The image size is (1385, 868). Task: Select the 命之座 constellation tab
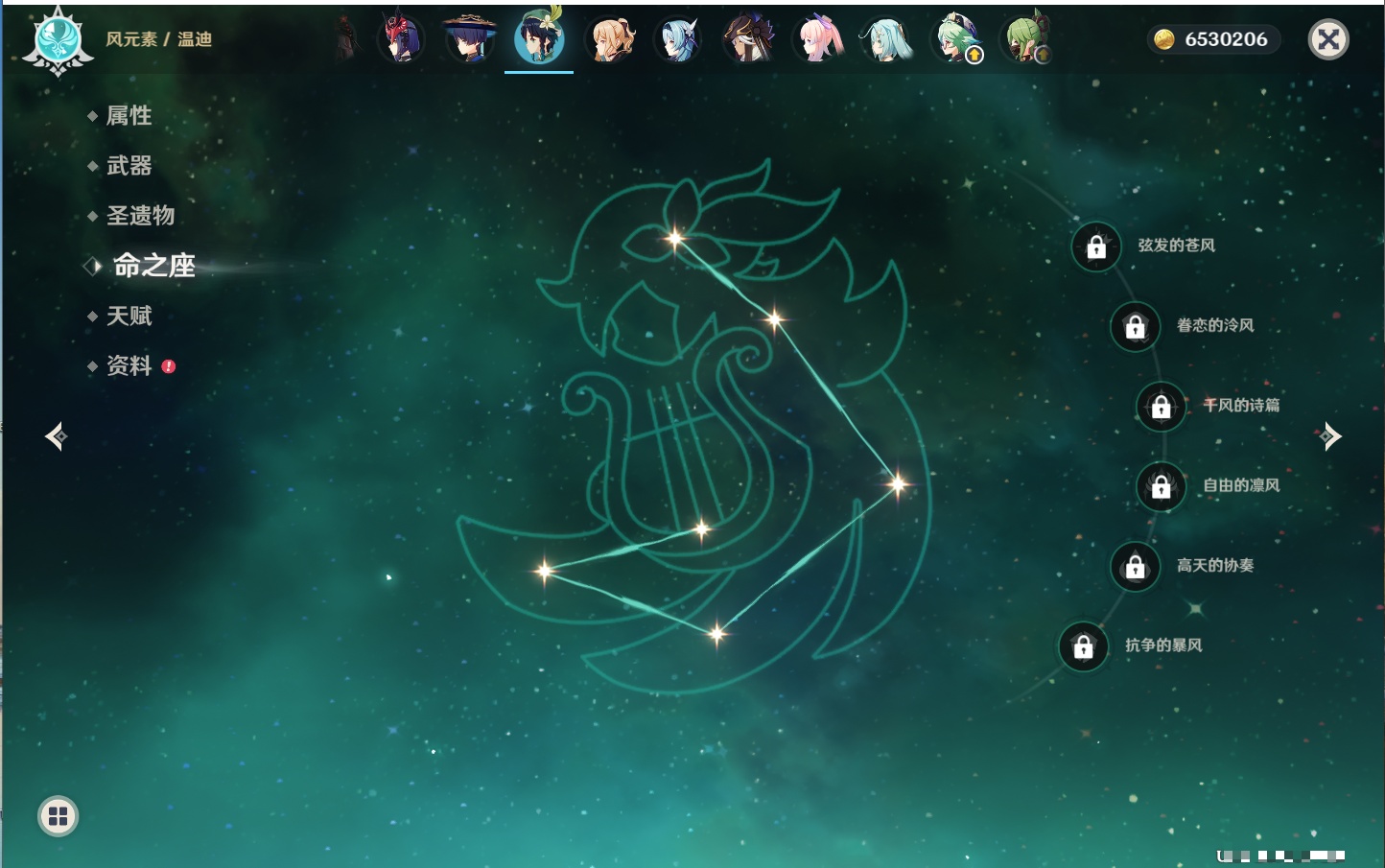pos(153,266)
